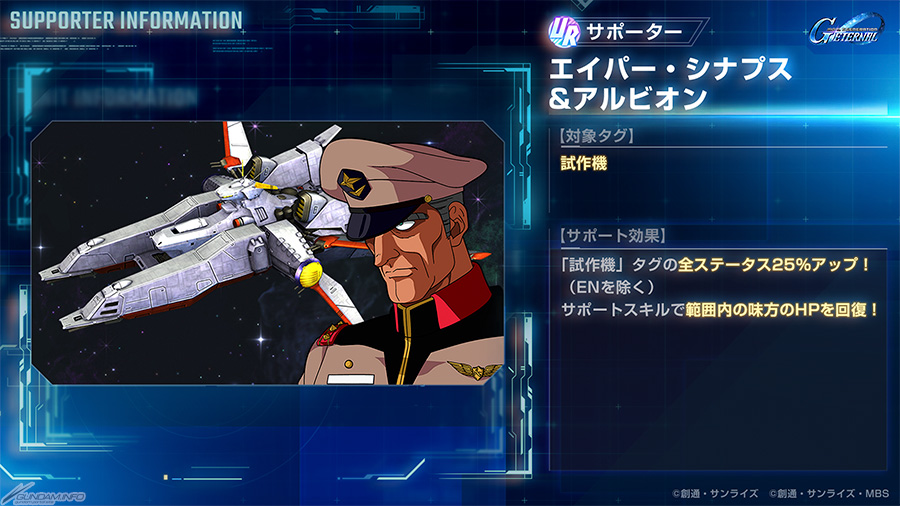Image resolution: width=900 pixels, height=506 pixels.
Task: Click the 全ステータス25%アップ highlighted text
Action: [x=775, y=265]
